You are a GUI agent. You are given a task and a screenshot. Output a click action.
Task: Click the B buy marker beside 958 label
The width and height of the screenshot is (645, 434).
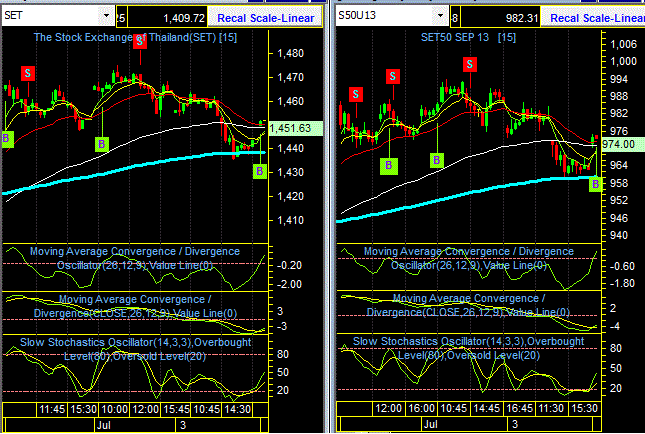coord(595,184)
